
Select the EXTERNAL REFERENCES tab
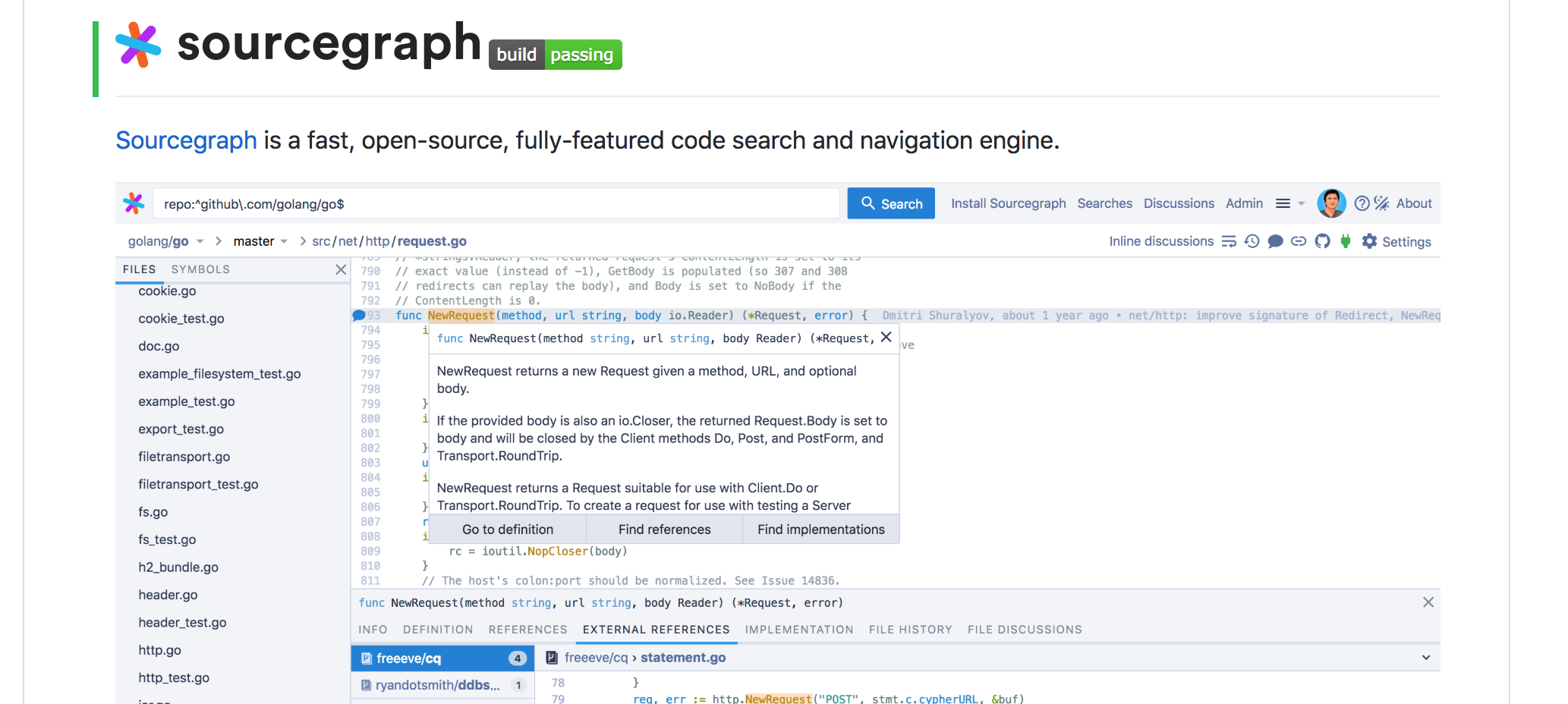click(656, 630)
